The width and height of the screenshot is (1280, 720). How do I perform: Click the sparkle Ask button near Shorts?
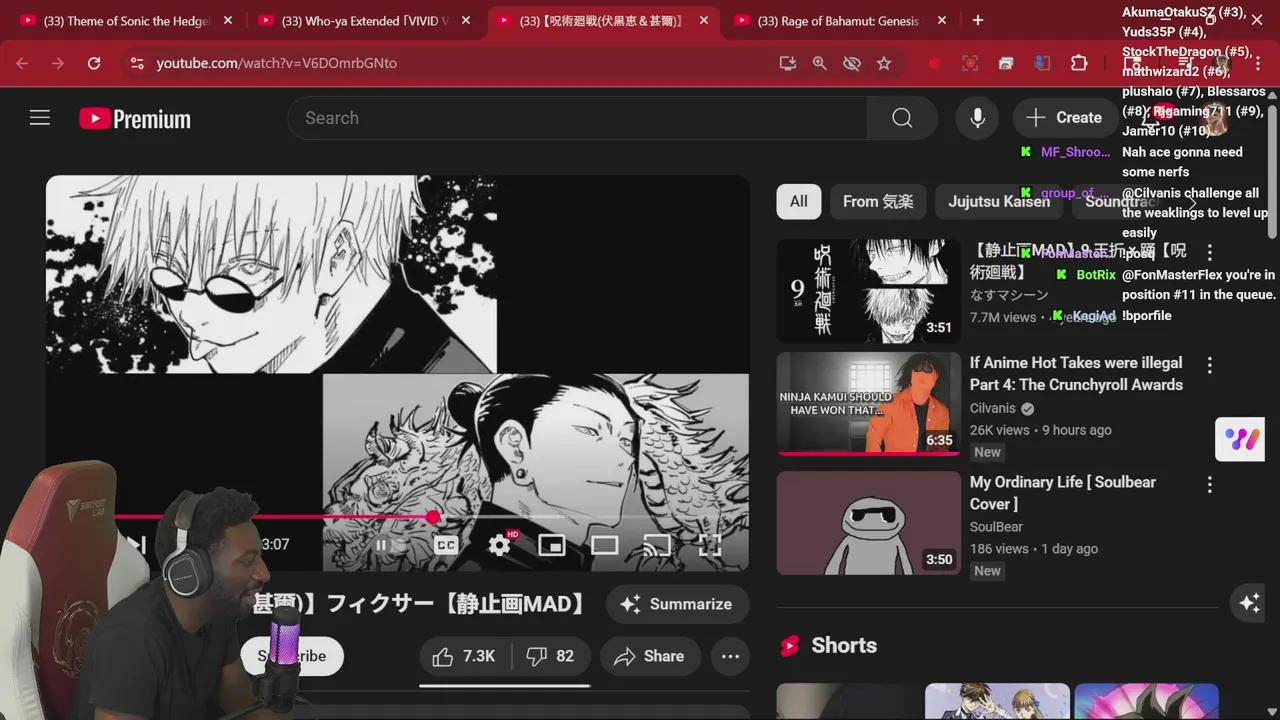click(1250, 603)
